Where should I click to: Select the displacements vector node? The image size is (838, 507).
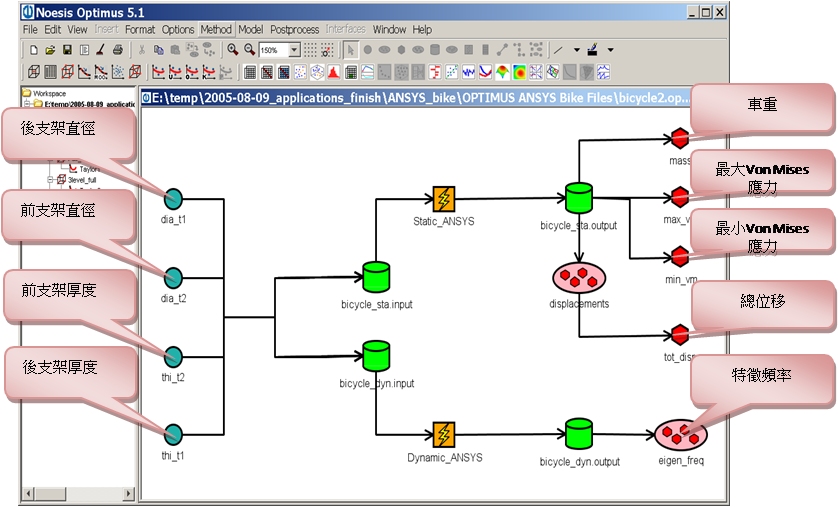tap(580, 277)
